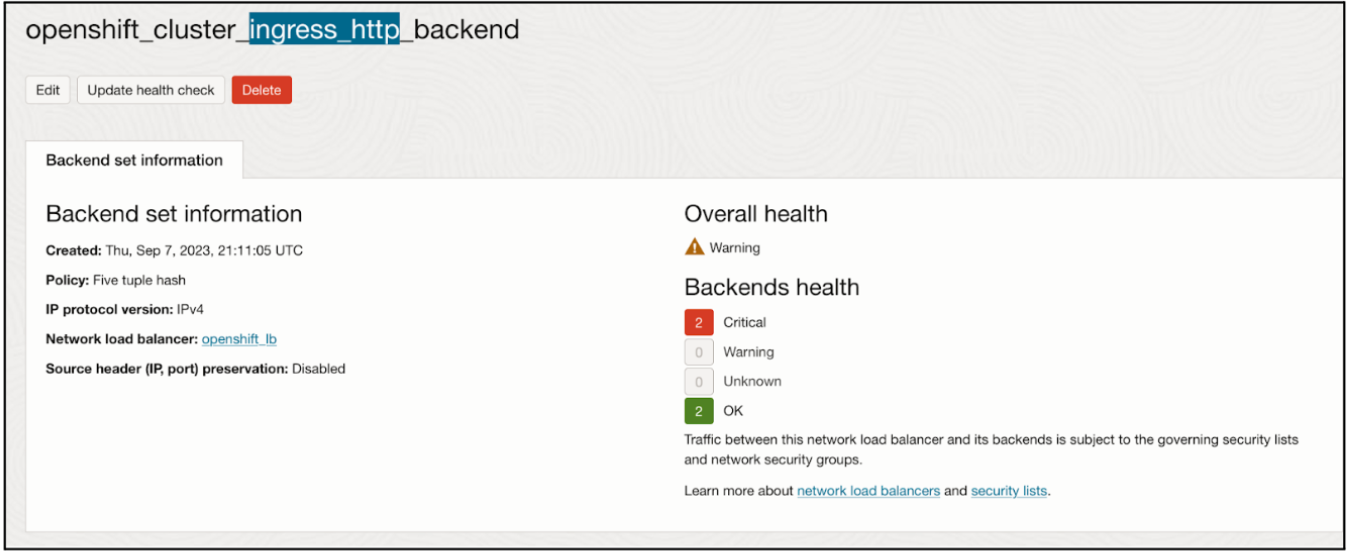Click the gray Warning count badge
Viewport: 1348px width, 553px height.
[x=699, y=352]
